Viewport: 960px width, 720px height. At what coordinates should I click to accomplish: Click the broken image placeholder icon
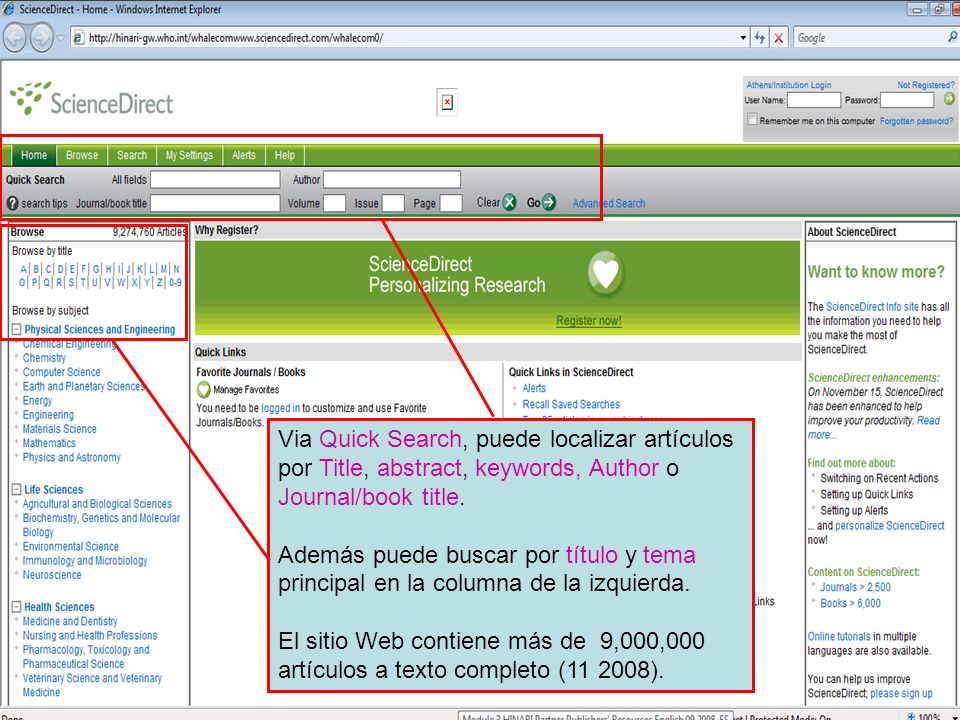(447, 102)
